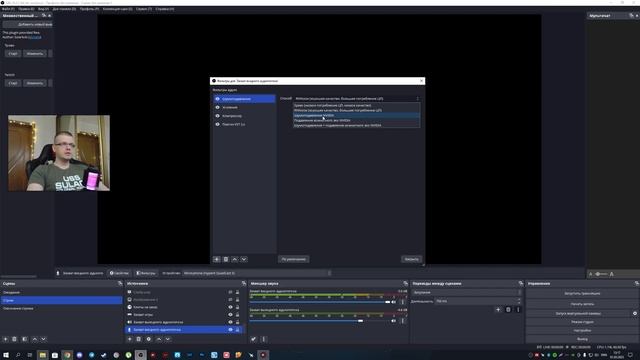640x360 pixels.
Task: Add a new scene with plus icon
Action: [5, 339]
